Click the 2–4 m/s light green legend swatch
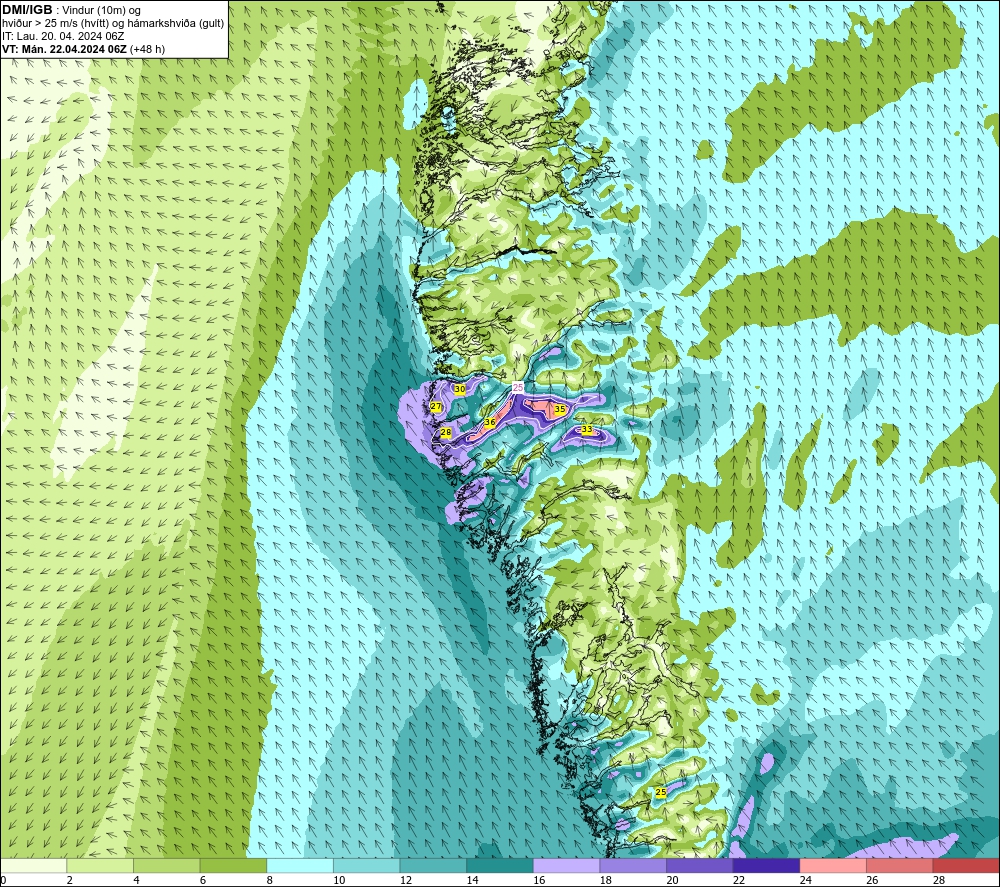The width and height of the screenshot is (1000, 887). 100,866
